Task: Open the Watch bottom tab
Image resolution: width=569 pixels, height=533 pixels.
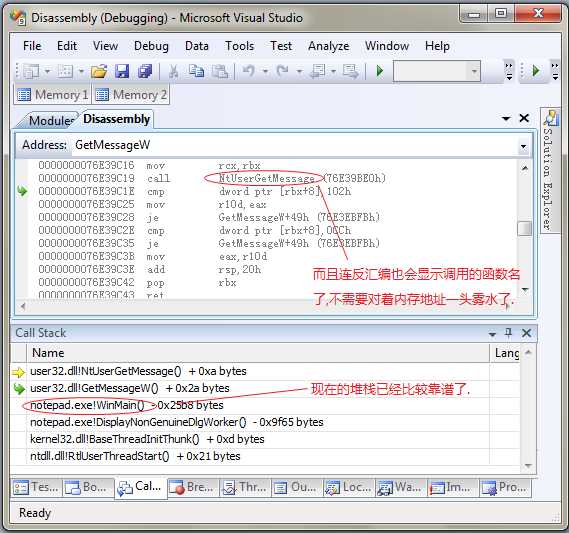Action: click(x=401, y=487)
